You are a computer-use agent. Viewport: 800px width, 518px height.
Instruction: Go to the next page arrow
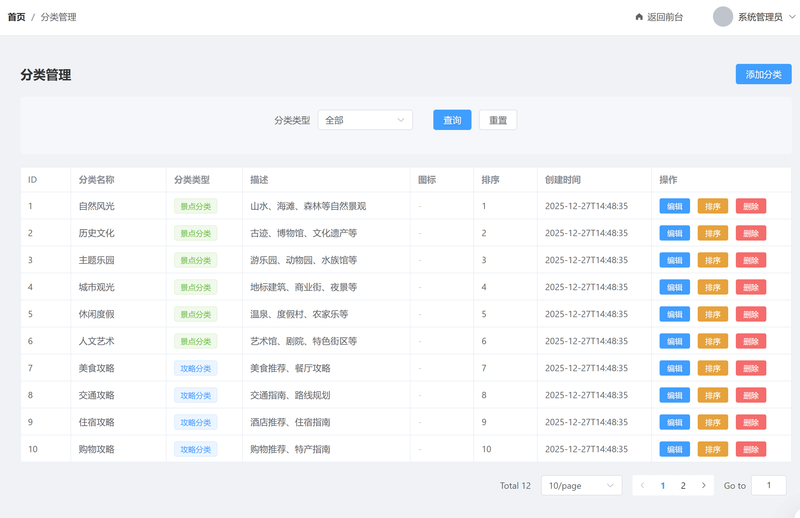click(x=704, y=485)
